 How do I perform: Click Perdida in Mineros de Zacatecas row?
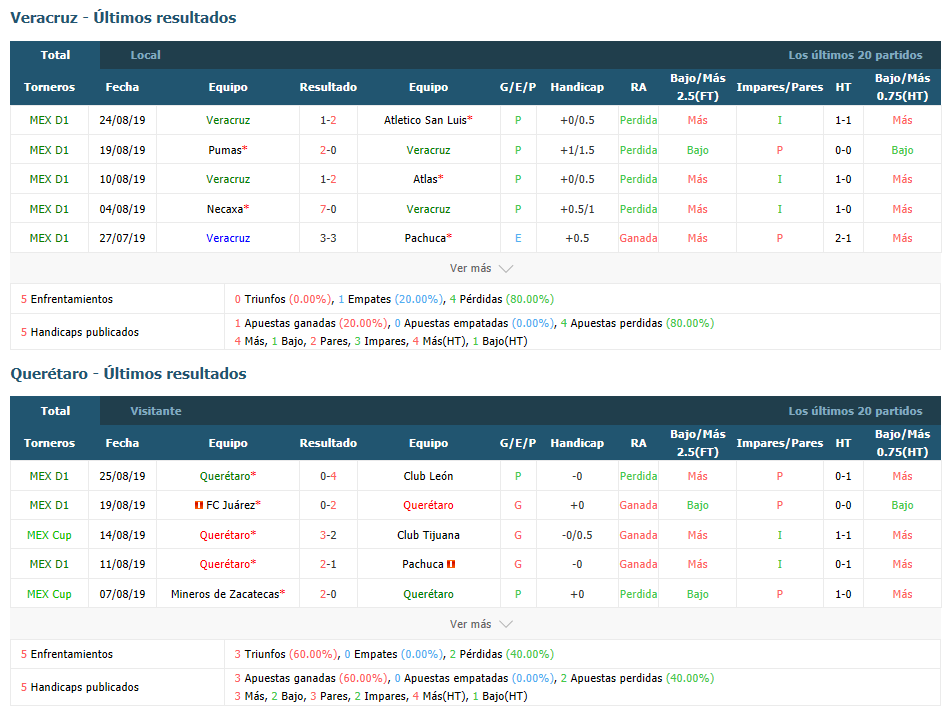(638, 594)
